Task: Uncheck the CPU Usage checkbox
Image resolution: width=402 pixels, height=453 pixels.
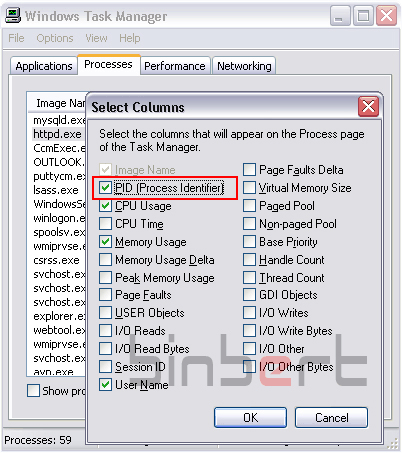Action: pyautogui.click(x=105, y=206)
